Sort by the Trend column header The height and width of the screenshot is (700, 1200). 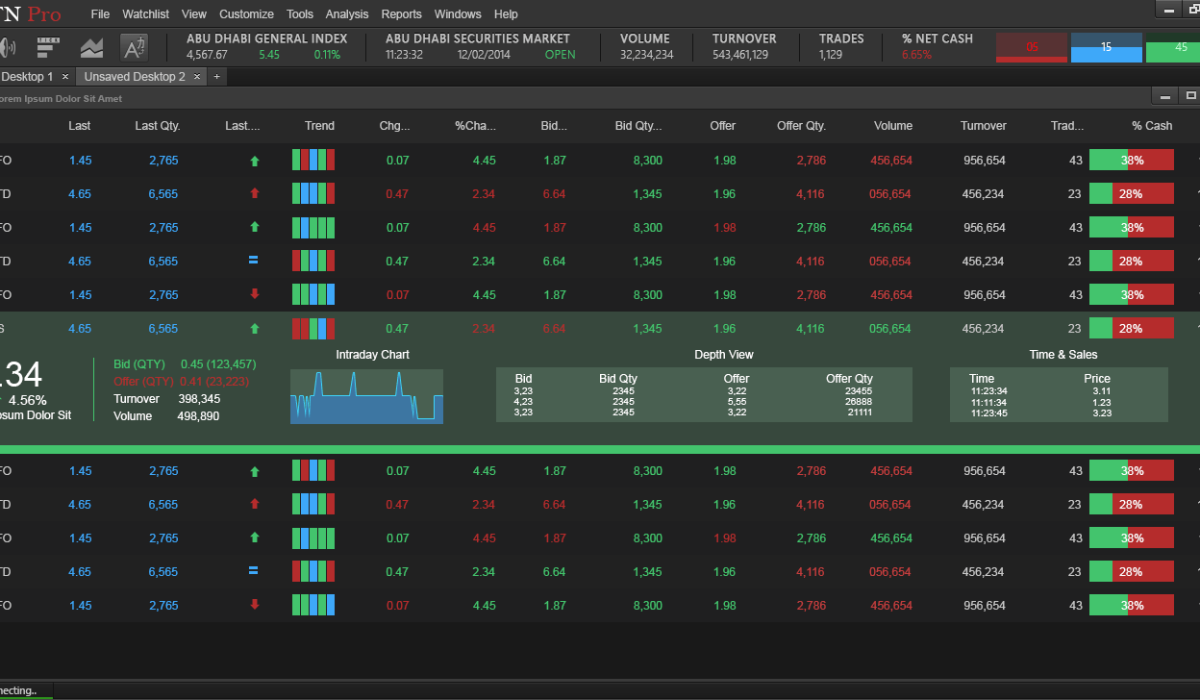point(319,126)
